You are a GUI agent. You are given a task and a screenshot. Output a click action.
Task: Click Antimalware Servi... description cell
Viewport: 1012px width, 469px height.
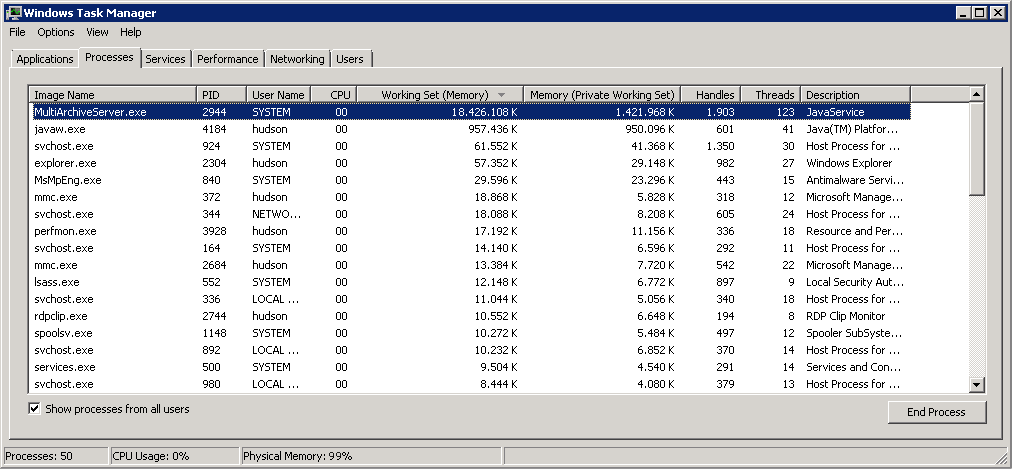click(x=855, y=180)
